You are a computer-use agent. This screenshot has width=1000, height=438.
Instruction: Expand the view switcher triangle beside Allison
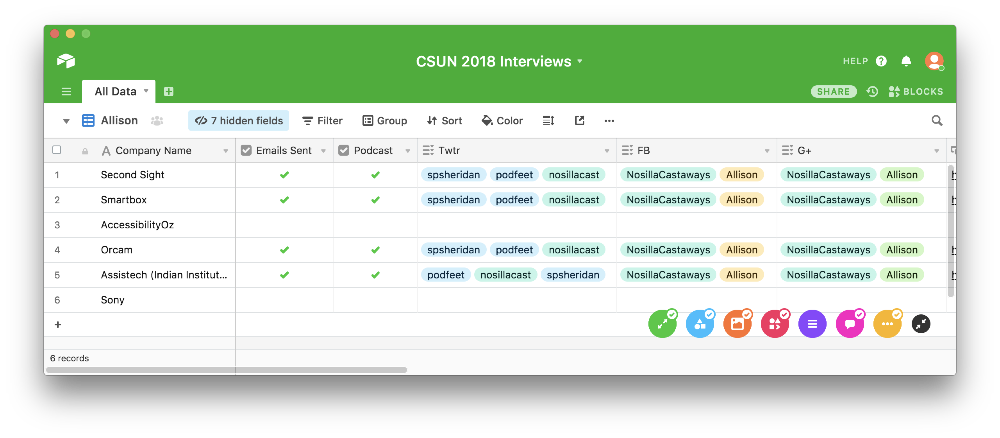pyautogui.click(x=66, y=121)
